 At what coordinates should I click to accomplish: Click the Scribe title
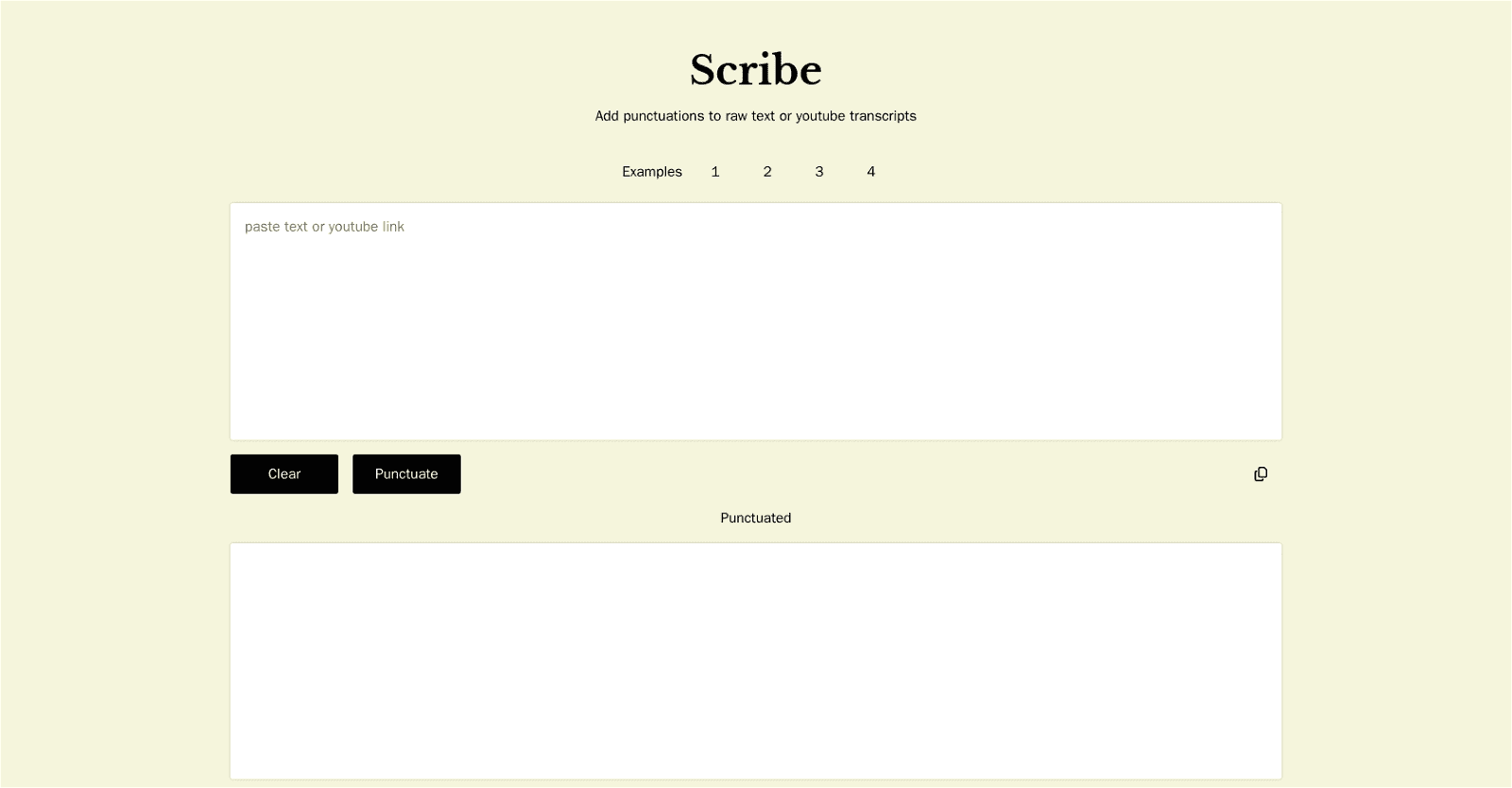755,69
